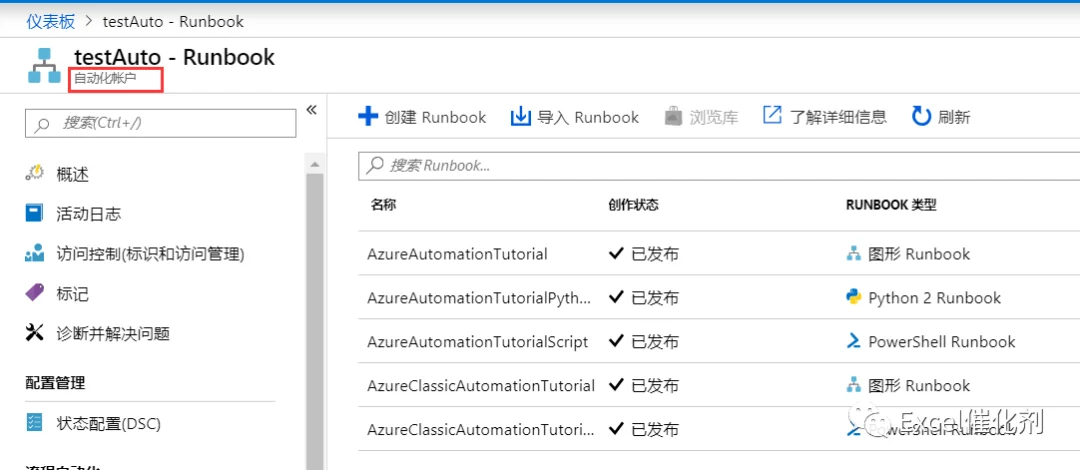Click the 浏览库 button
Screen dimensions: 1080x470
[x=701, y=116]
